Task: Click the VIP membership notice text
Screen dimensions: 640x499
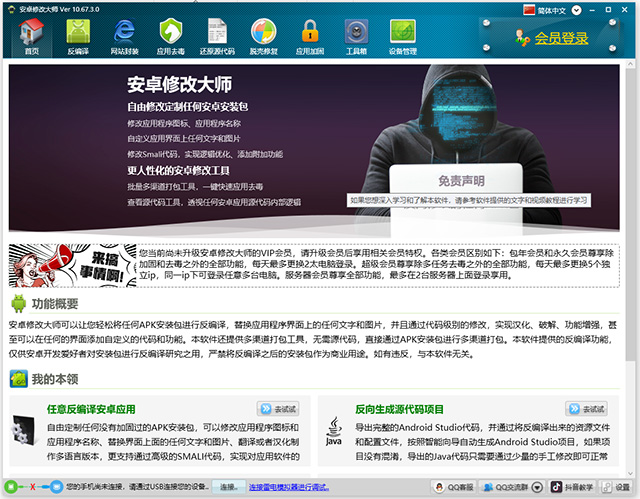Action: (x=376, y=264)
